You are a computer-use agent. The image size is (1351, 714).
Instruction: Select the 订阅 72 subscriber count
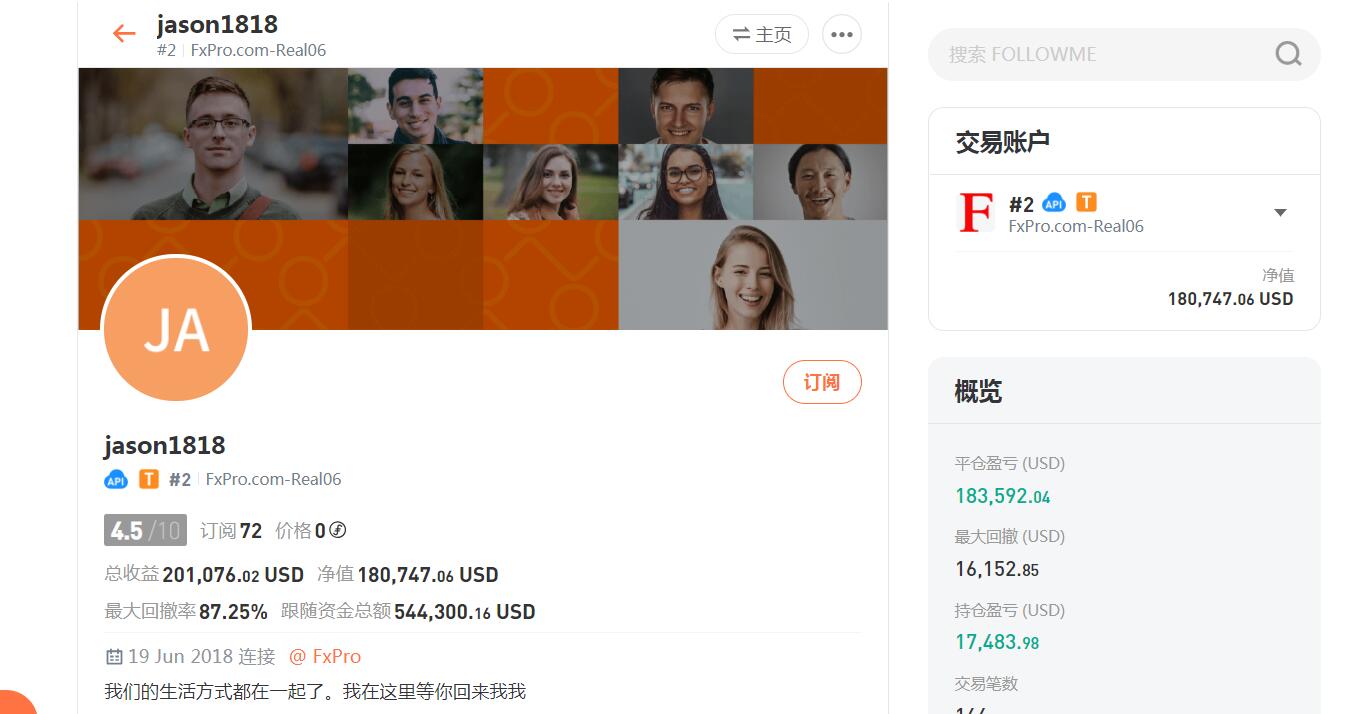click(x=231, y=531)
